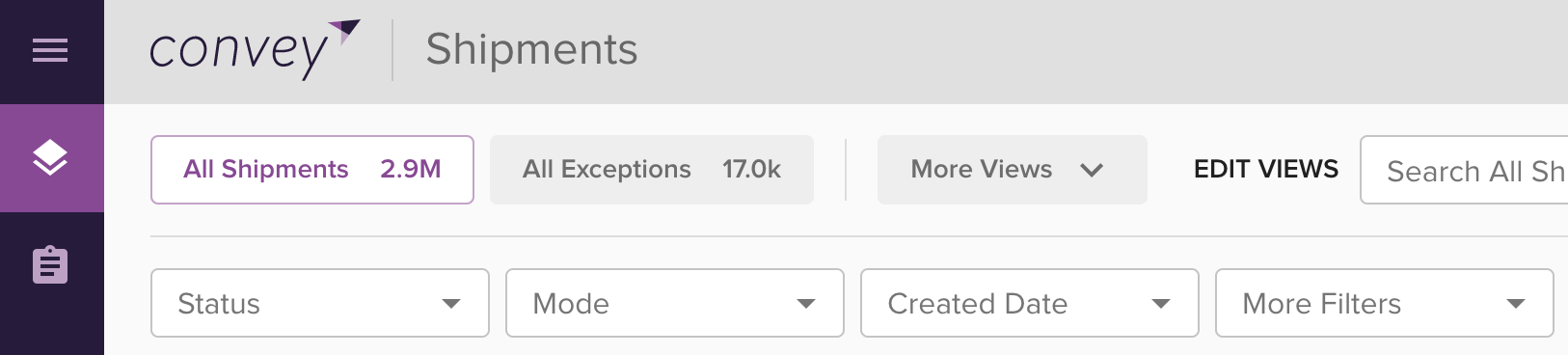Click the chevron icon in More Views

point(1092,170)
